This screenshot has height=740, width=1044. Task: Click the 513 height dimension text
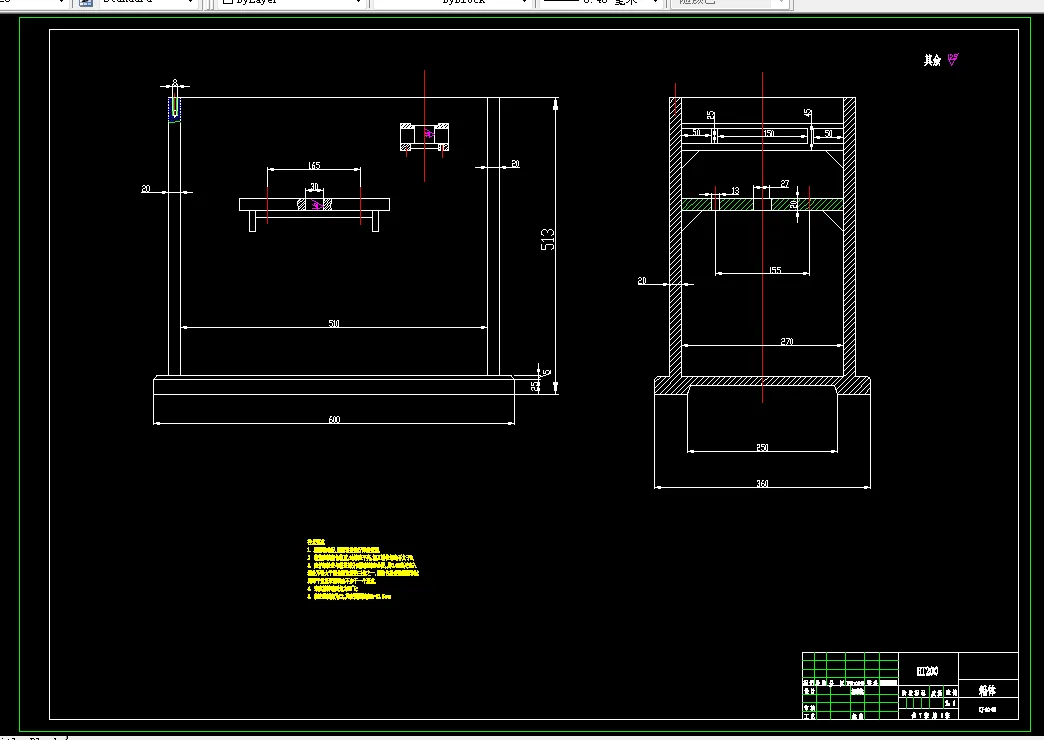(x=548, y=239)
